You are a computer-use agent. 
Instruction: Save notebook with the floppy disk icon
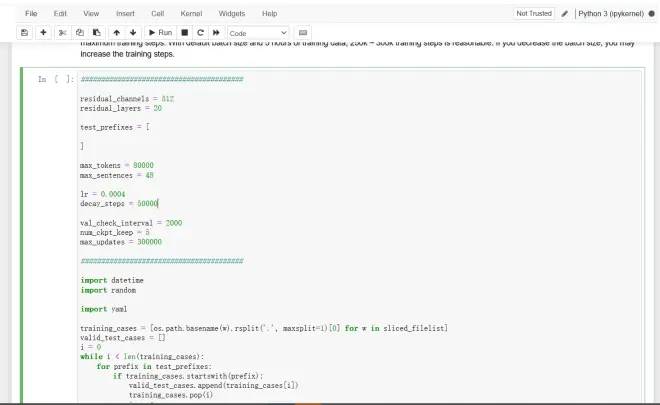click(x=24, y=32)
